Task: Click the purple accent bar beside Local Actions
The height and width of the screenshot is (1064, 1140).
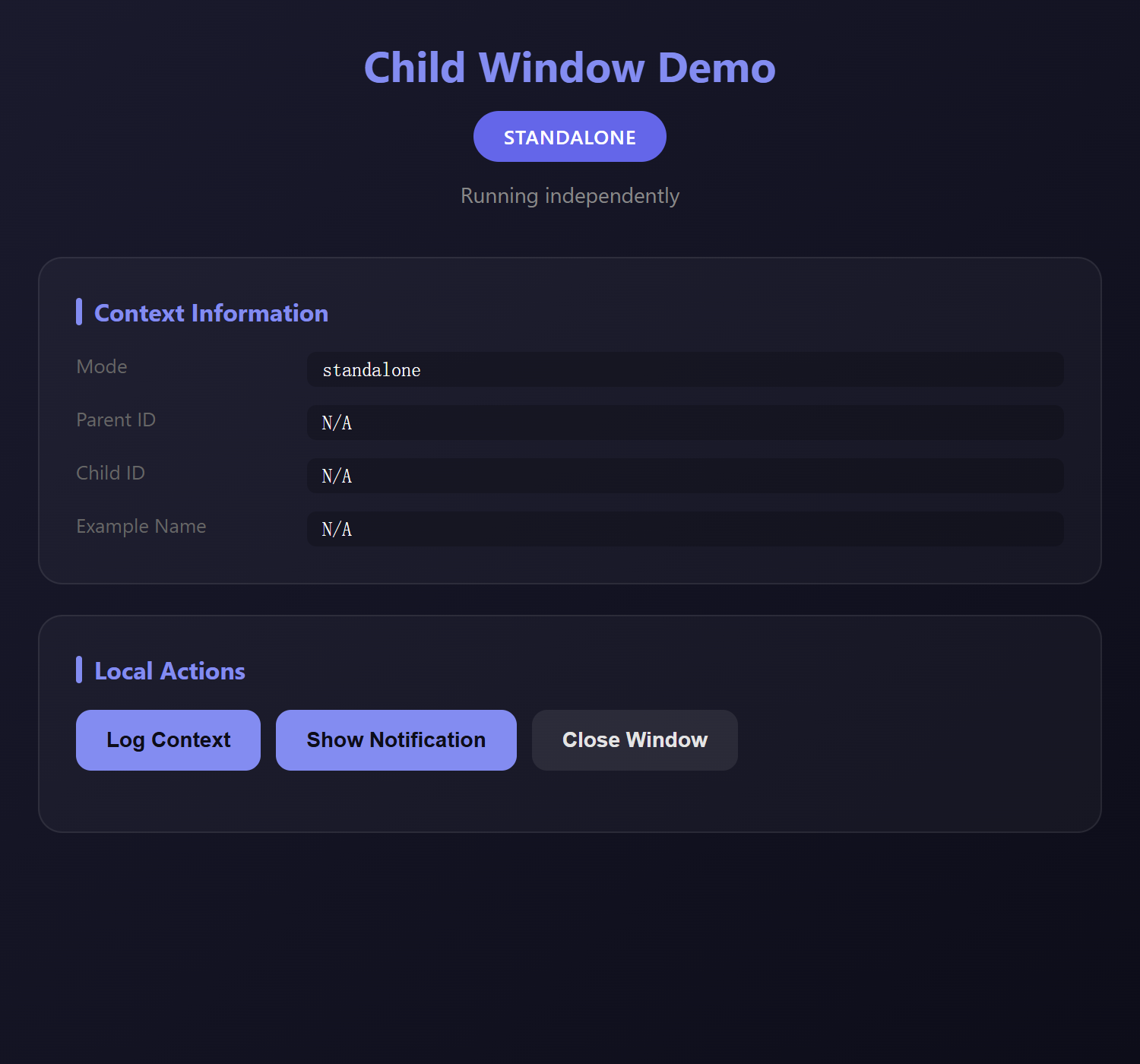Action: coord(79,670)
